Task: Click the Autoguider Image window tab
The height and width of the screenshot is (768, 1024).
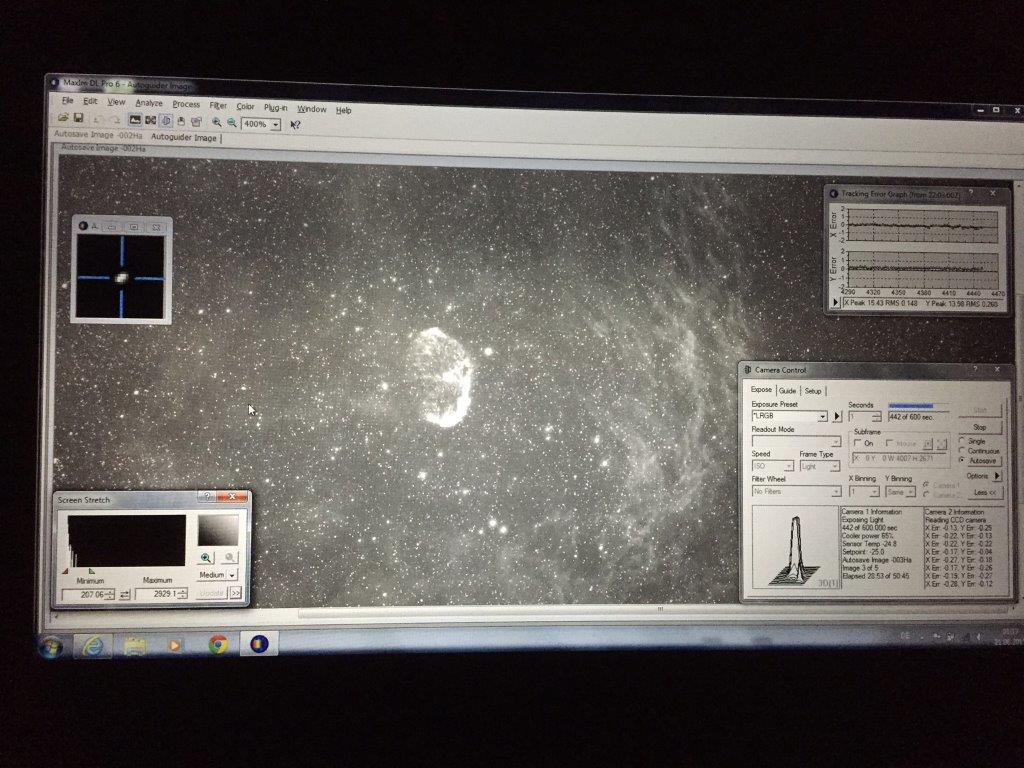Action: 184,137
